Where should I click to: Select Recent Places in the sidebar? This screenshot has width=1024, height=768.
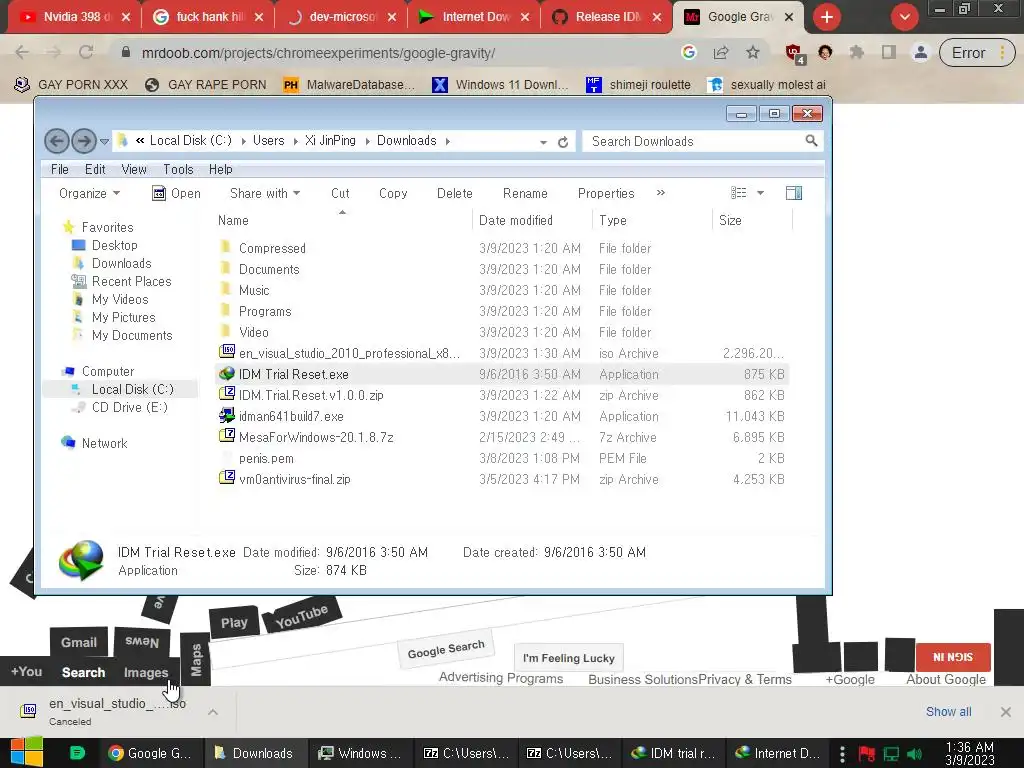coord(121,281)
